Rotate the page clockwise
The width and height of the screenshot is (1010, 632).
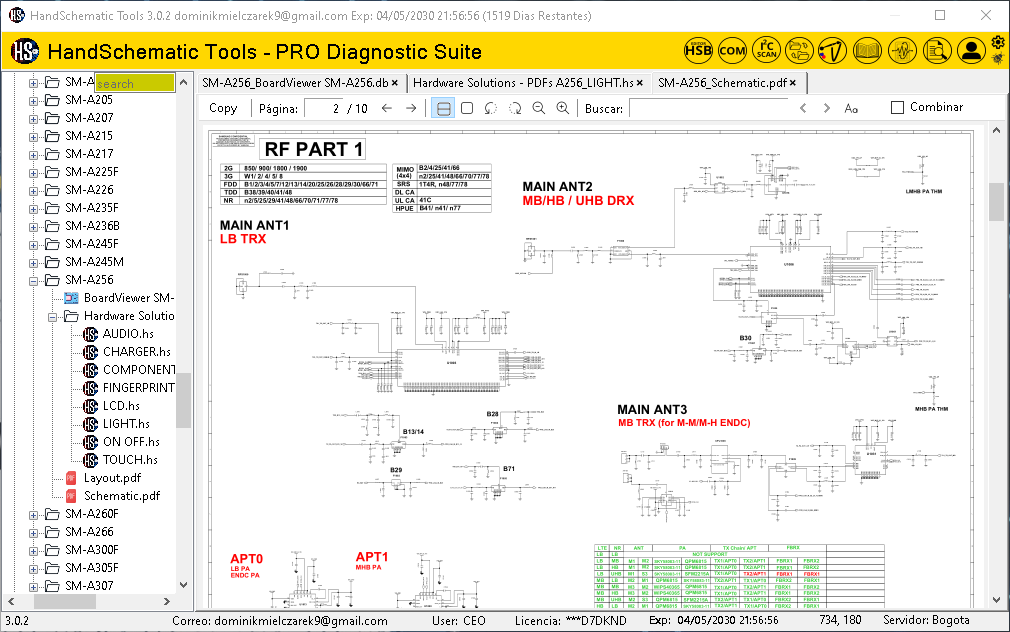pos(515,108)
